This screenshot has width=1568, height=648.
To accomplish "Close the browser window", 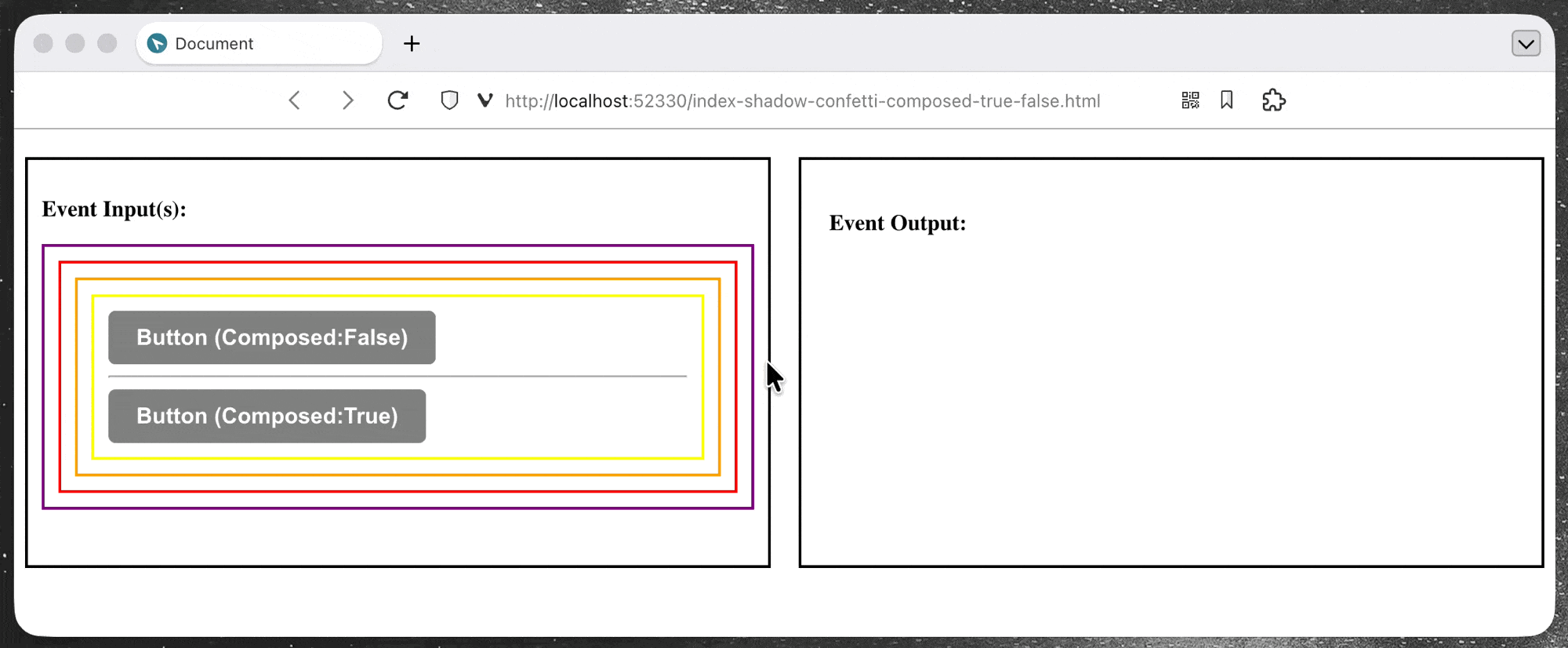I will tap(44, 44).
